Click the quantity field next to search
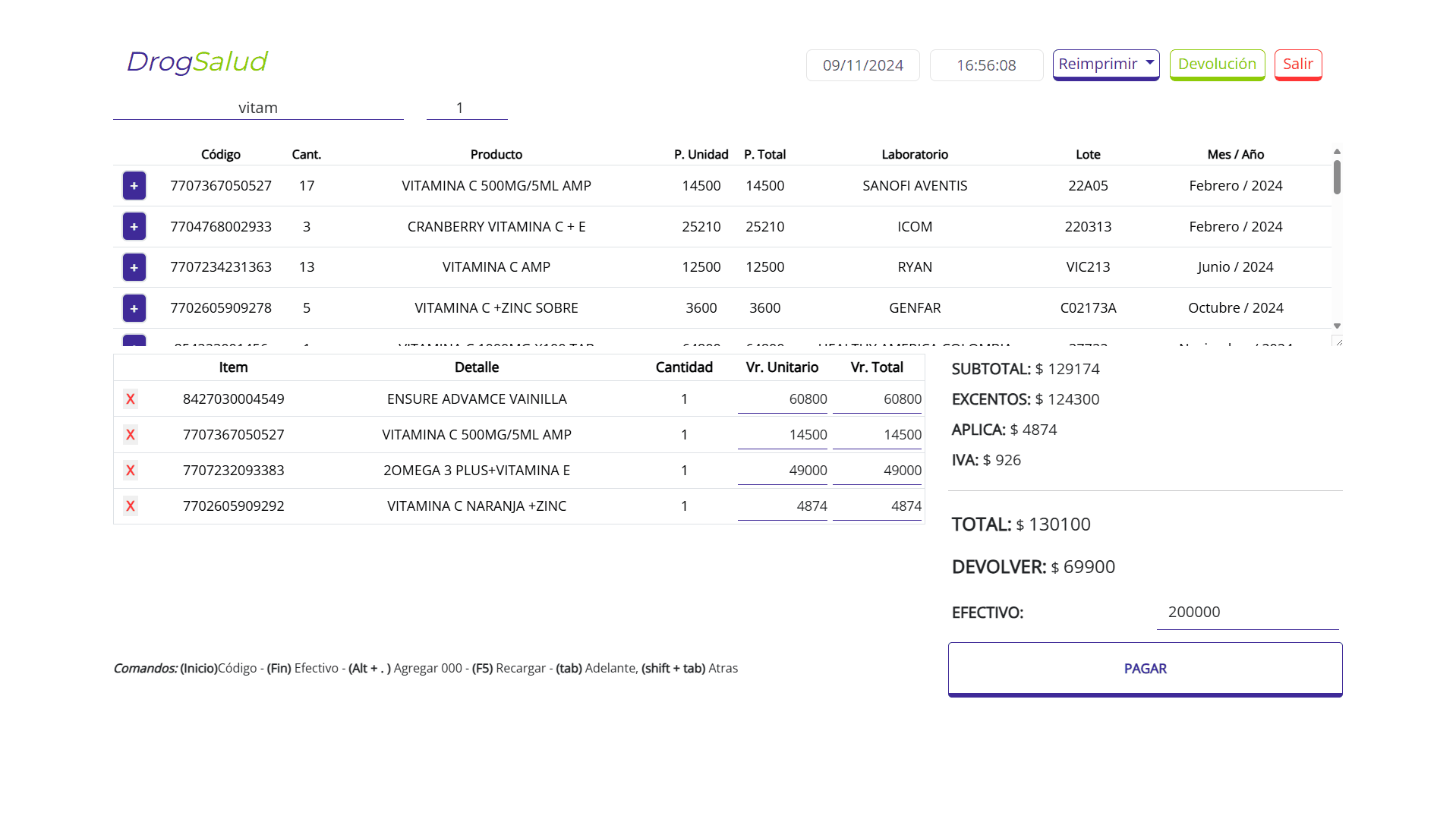 click(466, 108)
